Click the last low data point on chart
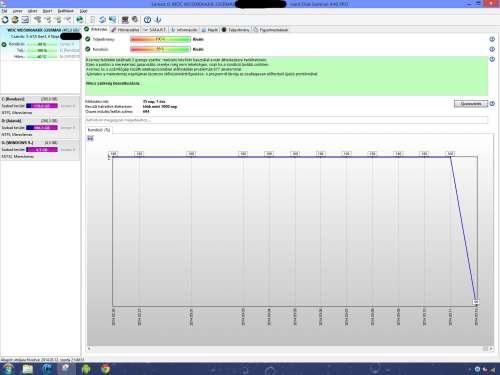 (x=476, y=302)
